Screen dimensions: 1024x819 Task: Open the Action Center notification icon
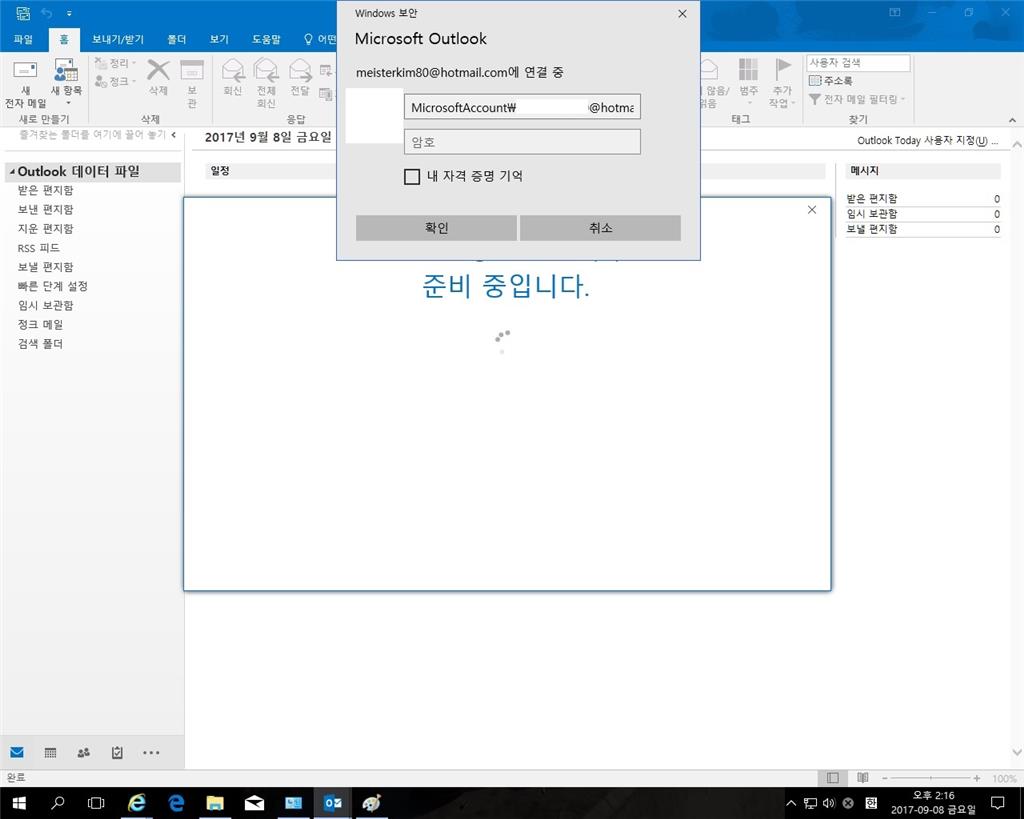point(997,803)
